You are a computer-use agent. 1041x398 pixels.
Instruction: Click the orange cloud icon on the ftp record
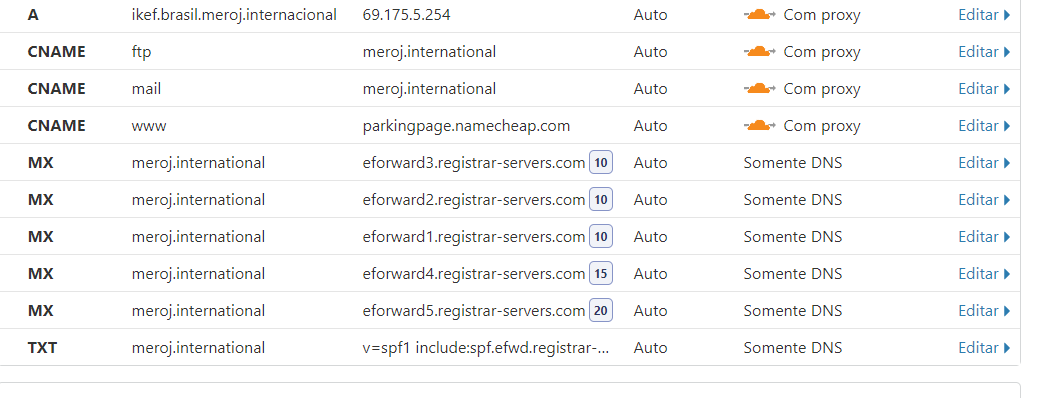[760, 52]
